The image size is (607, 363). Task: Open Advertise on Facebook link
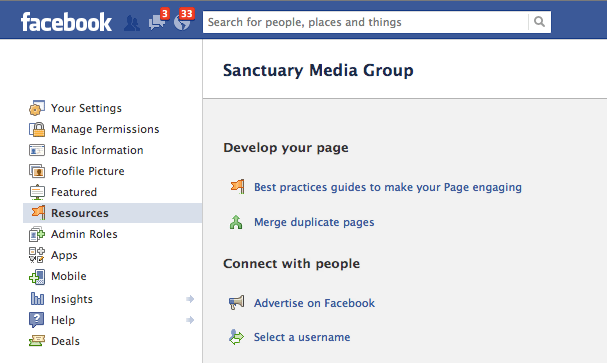314,303
